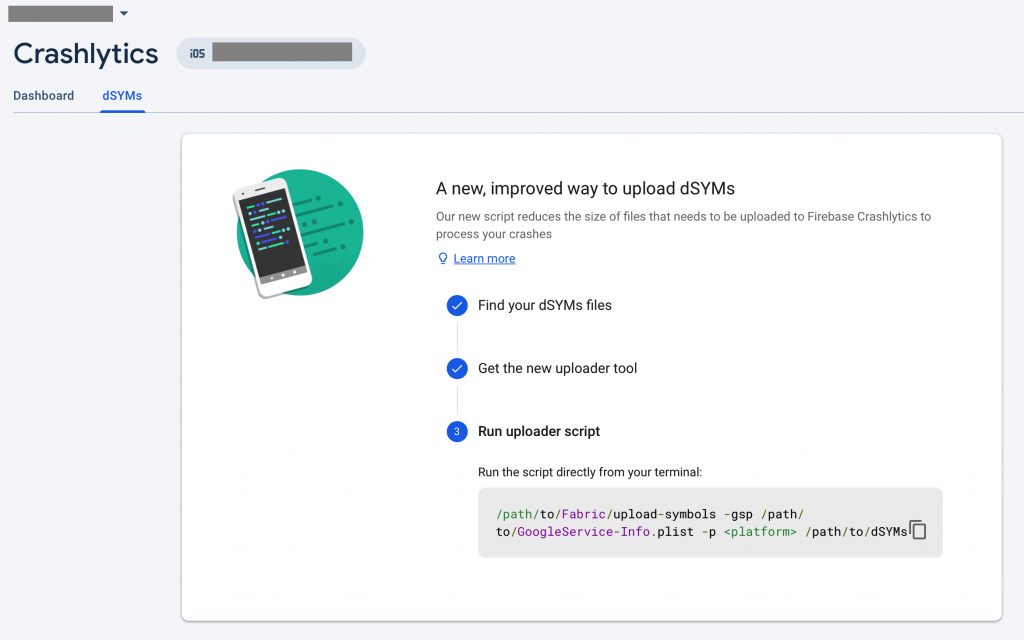This screenshot has height=640, width=1024.
Task: Open the project selector dropdown arrow
Action: pyautogui.click(x=123, y=13)
